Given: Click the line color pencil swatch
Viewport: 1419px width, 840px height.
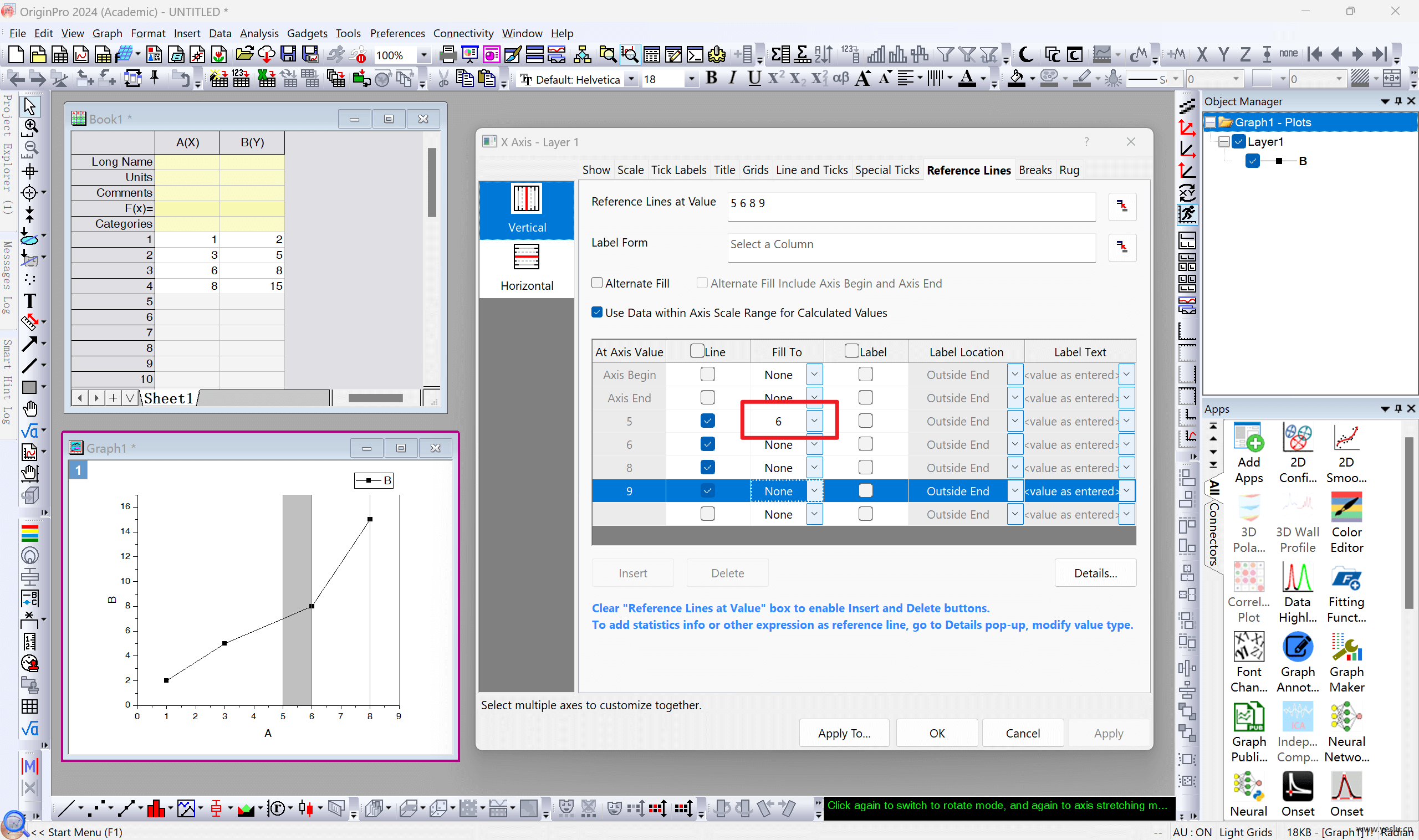Looking at the screenshot, I should [1081, 79].
